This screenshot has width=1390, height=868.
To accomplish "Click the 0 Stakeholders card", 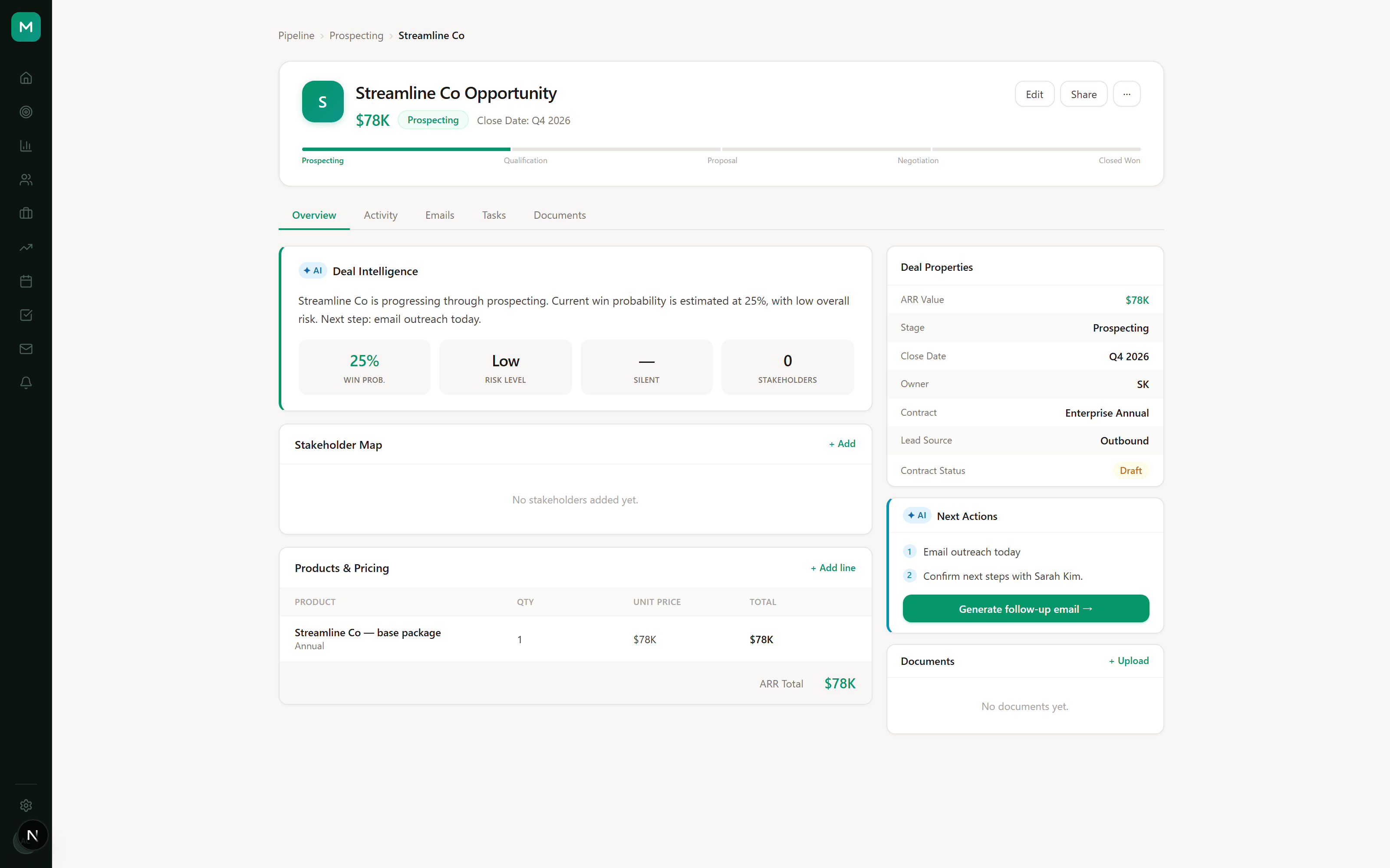I will (788, 367).
